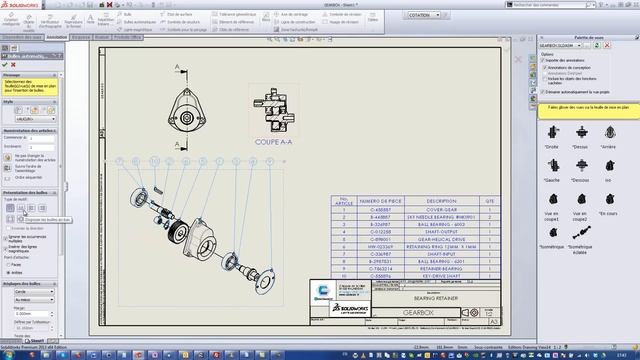Open the COTATION layer dropdown
640x360 pixels.
pos(438,15)
